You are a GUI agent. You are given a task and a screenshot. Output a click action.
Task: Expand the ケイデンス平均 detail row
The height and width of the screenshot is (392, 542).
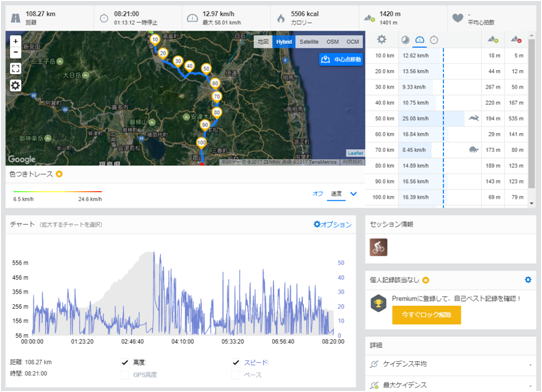pos(451,364)
